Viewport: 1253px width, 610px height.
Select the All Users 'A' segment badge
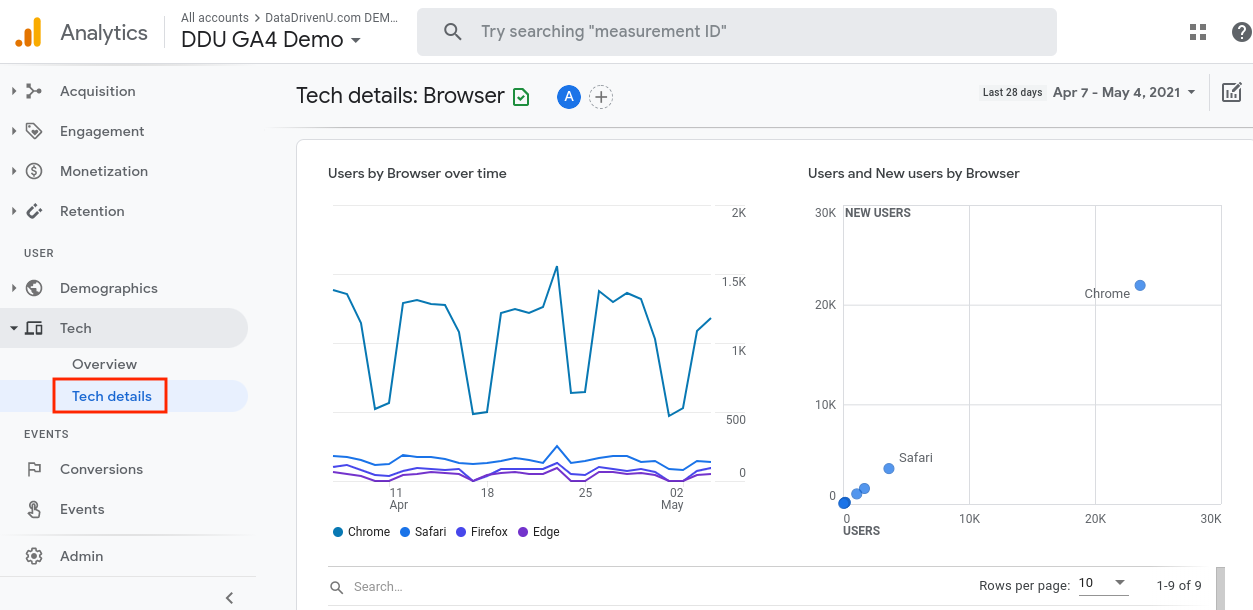click(x=569, y=97)
